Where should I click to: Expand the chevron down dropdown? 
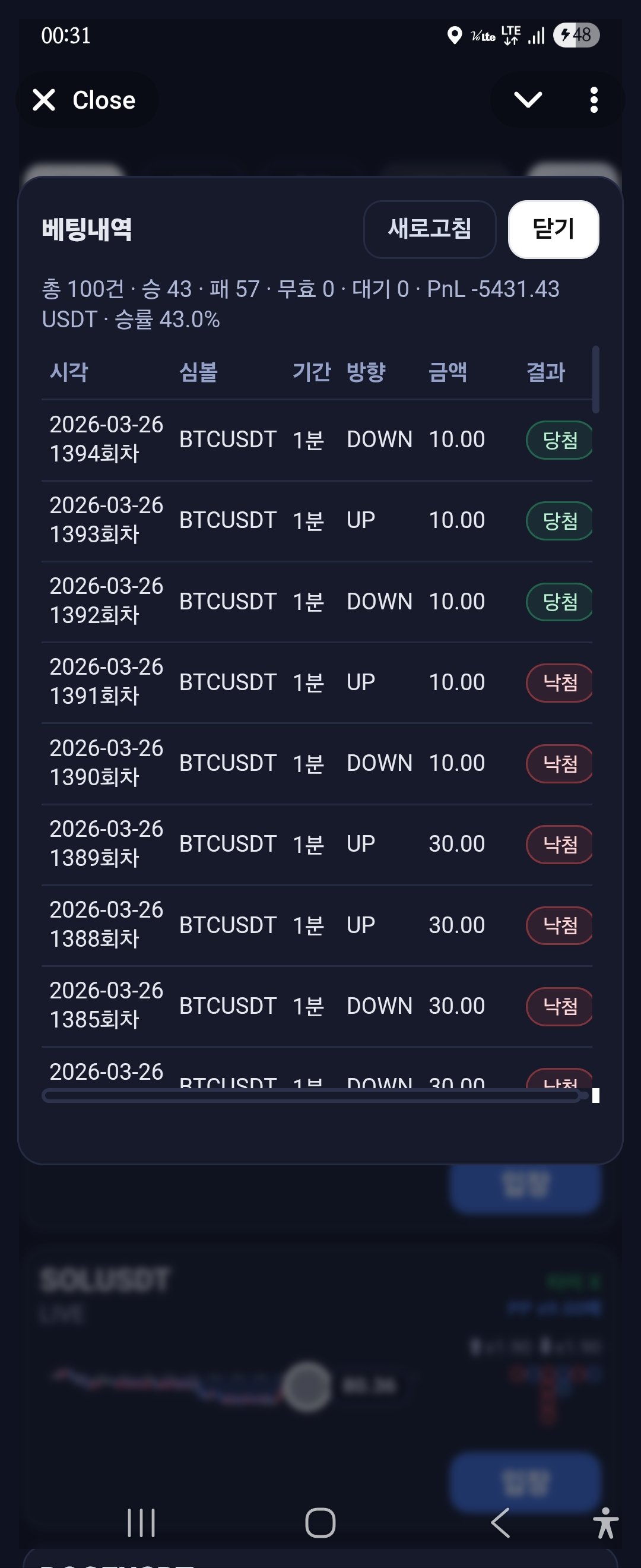(x=527, y=100)
